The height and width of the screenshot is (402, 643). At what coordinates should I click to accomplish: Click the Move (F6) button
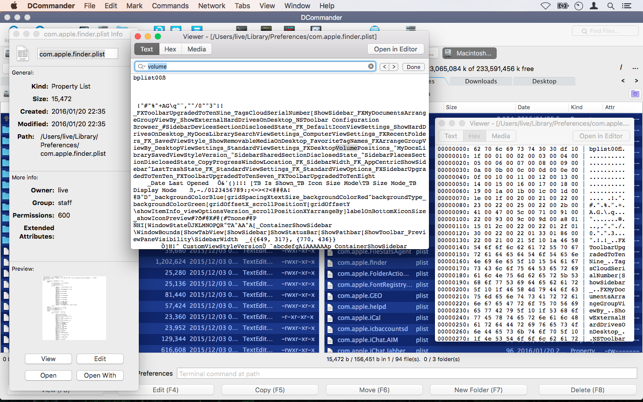pyautogui.click(x=374, y=390)
